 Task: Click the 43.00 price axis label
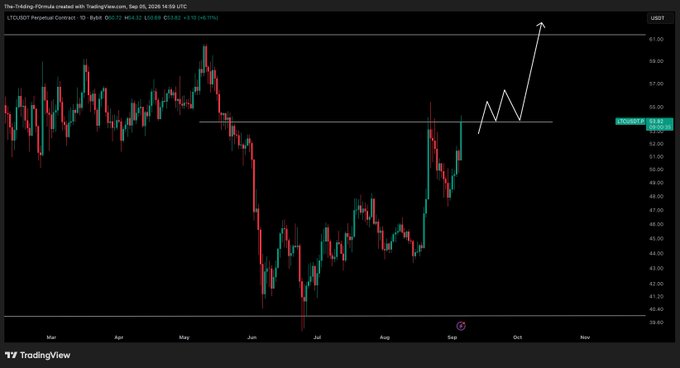tap(656, 268)
